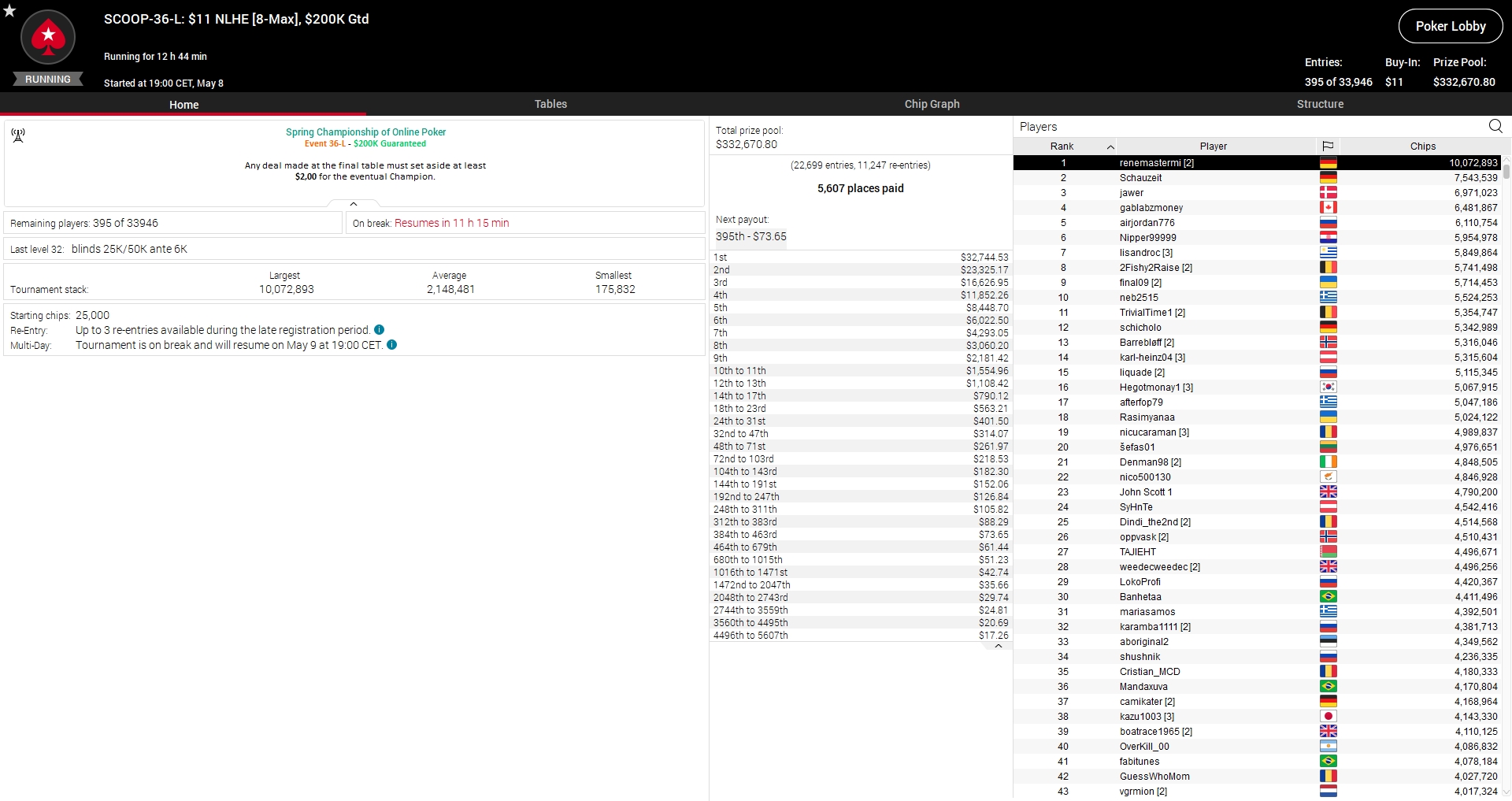Click the Resumes in 11 h 15 min text

point(452,223)
